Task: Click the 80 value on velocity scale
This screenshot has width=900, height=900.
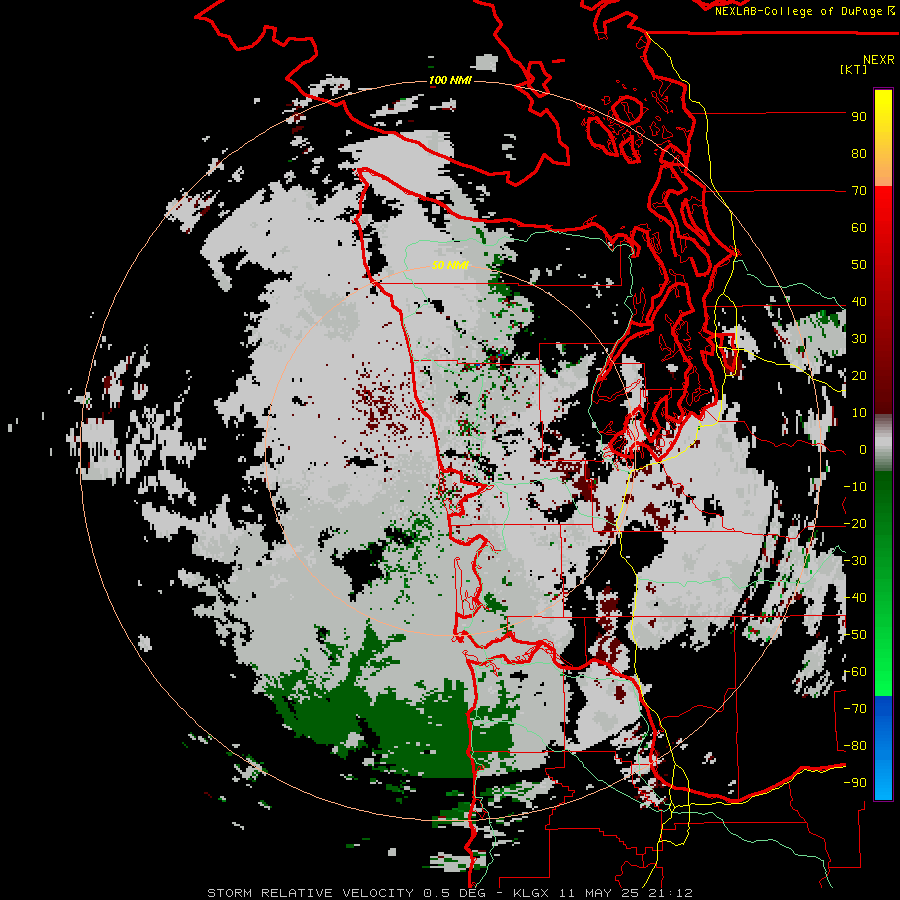Action: click(x=859, y=153)
